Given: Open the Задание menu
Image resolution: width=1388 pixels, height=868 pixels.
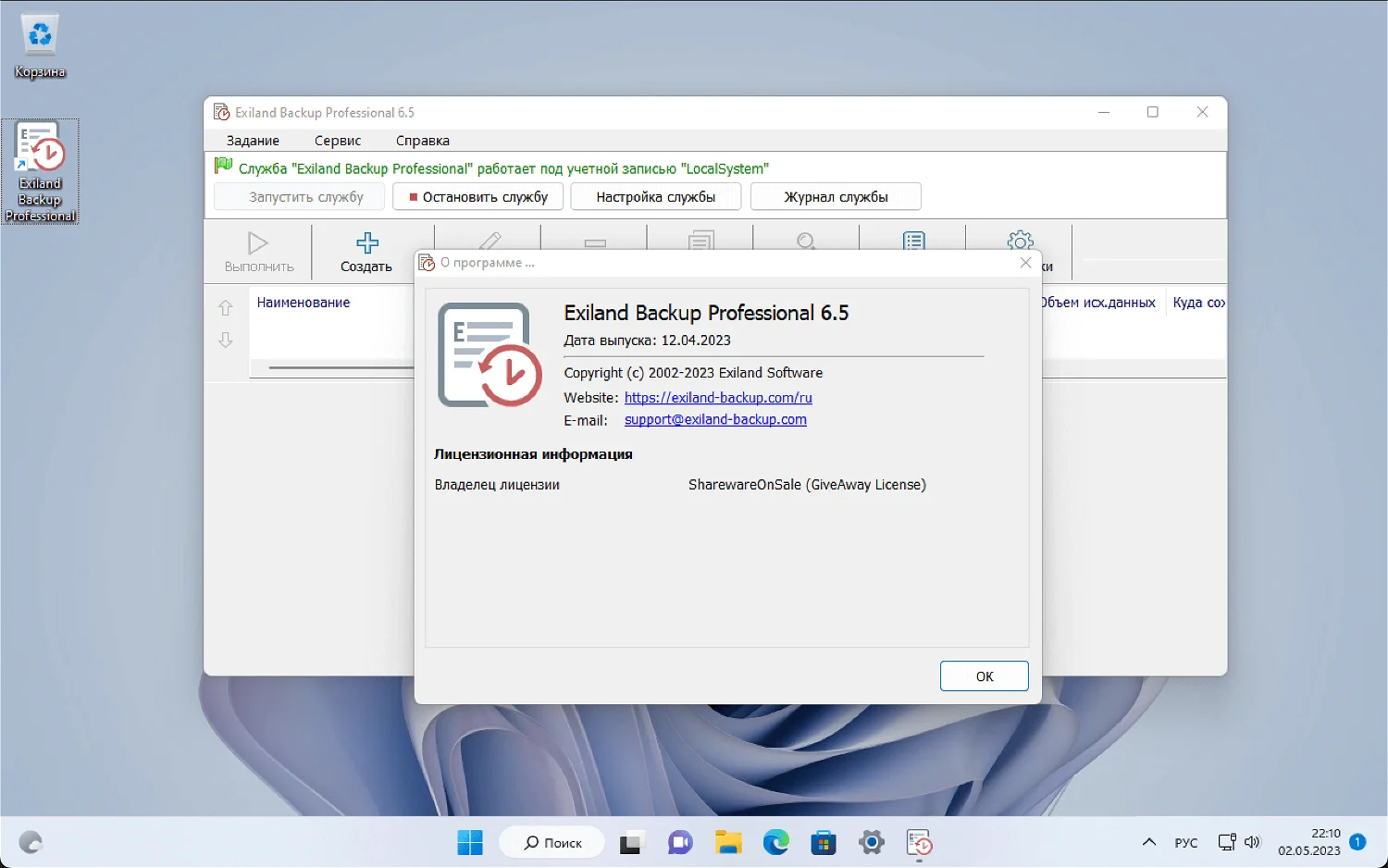Looking at the screenshot, I should click(x=253, y=141).
